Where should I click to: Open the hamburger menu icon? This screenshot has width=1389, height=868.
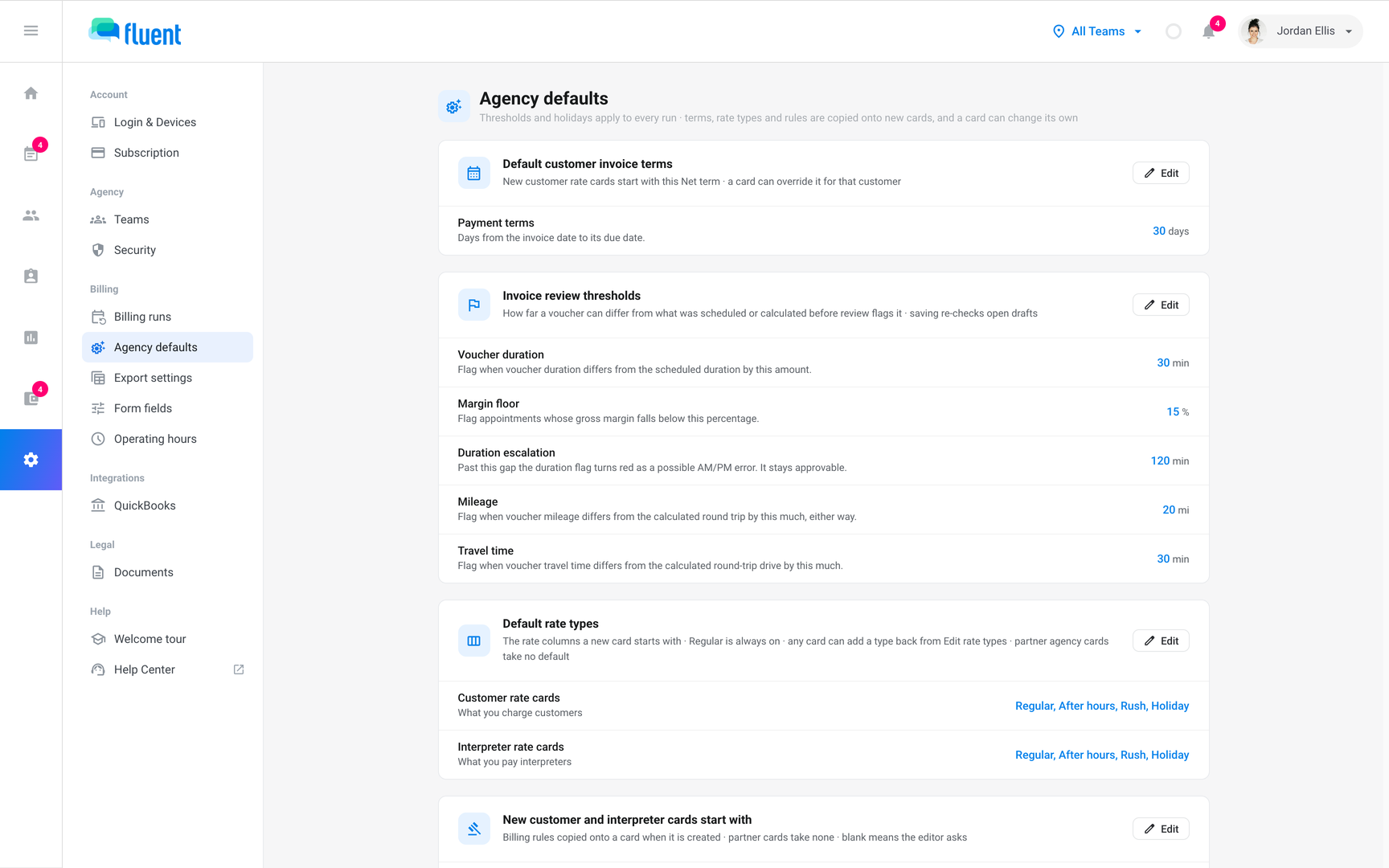pyautogui.click(x=31, y=31)
